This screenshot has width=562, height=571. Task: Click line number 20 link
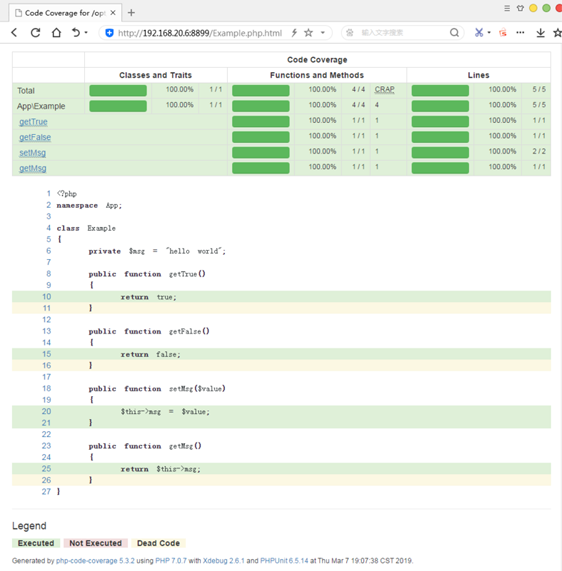46,411
